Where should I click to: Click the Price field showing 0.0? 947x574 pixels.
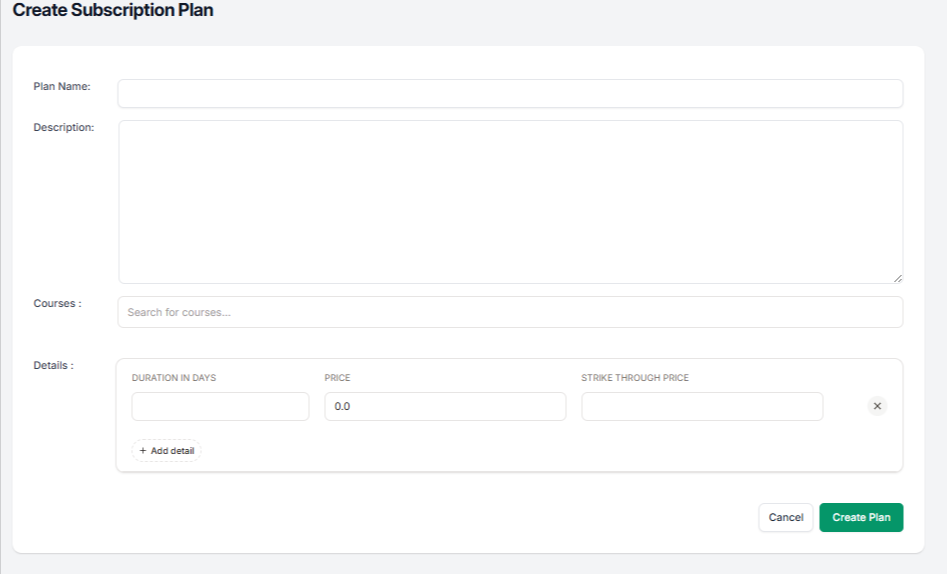(x=445, y=406)
